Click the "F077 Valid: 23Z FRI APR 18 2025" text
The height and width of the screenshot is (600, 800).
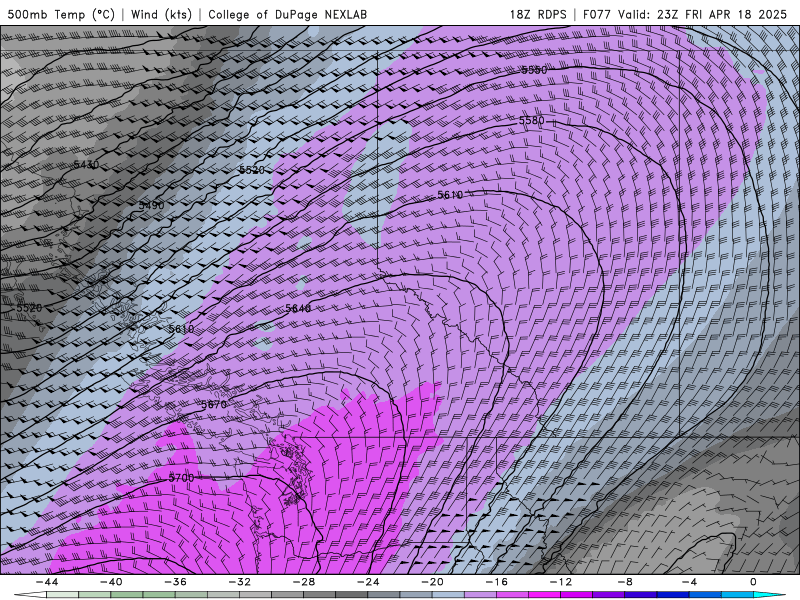685,14
